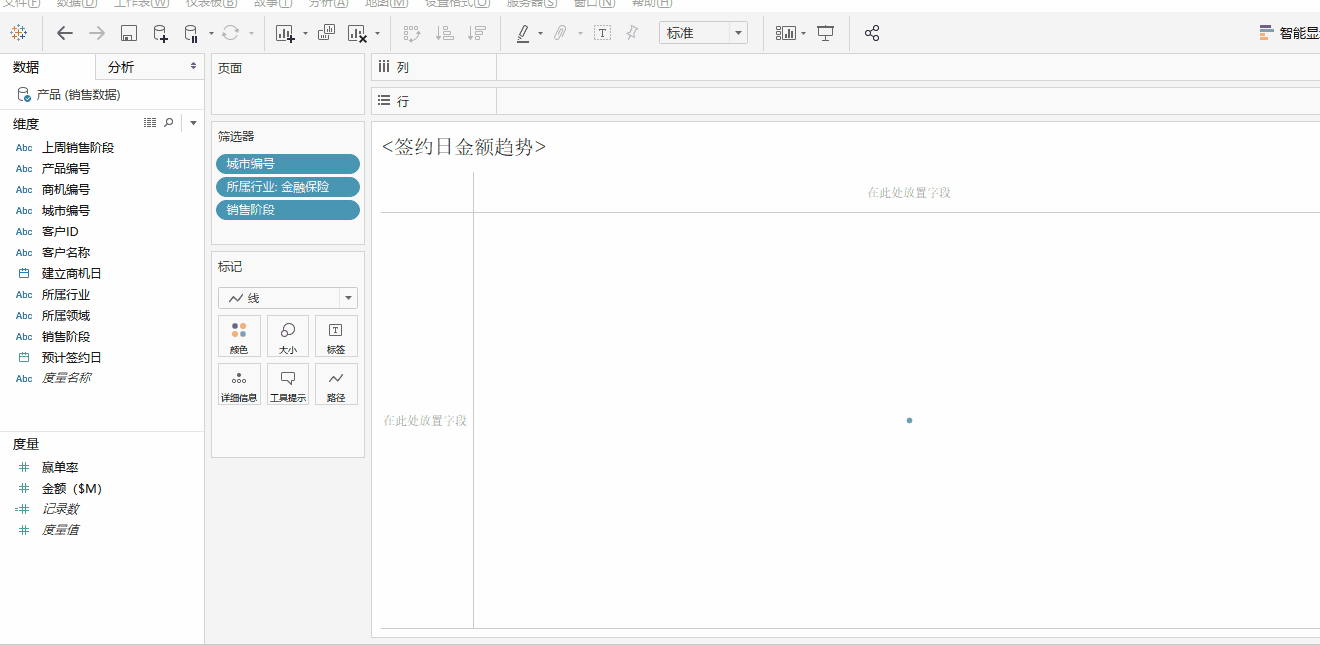Open the Size marks option
The image size is (1320, 645).
288,335
